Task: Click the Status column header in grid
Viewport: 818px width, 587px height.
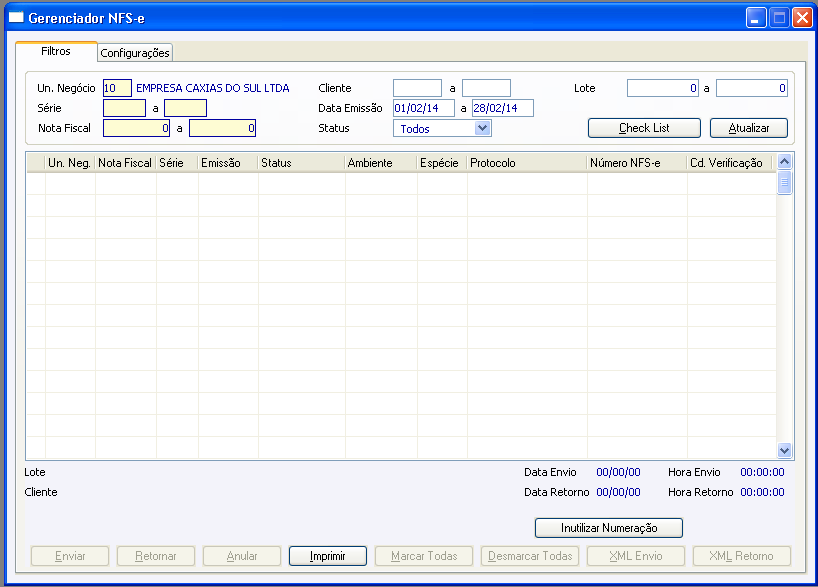Action: tap(302, 163)
